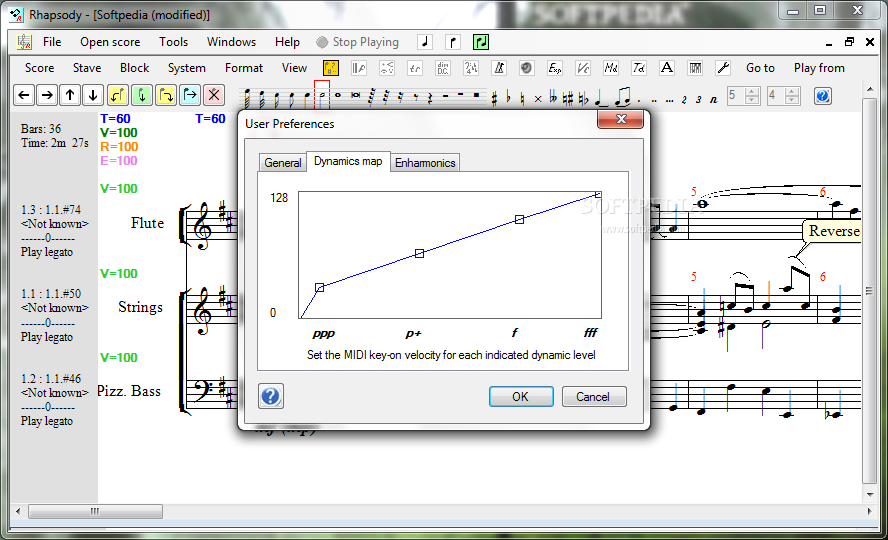Open the wrench settings tool icon
Viewport: 888px width, 540px height.
tap(723, 68)
